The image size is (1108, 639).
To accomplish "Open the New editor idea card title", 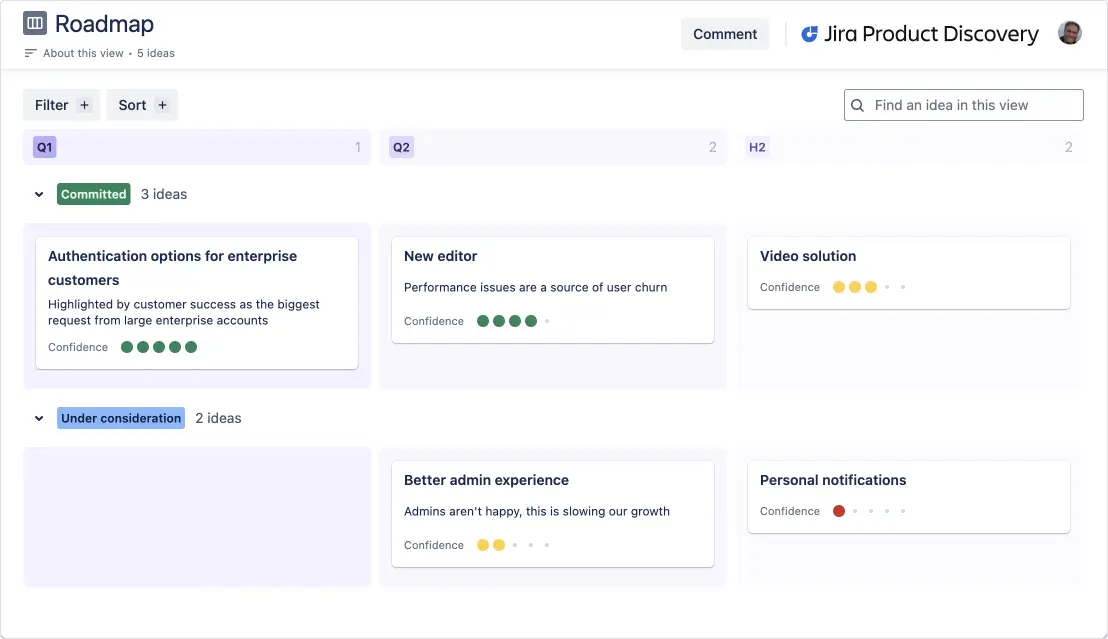I will (x=440, y=256).
